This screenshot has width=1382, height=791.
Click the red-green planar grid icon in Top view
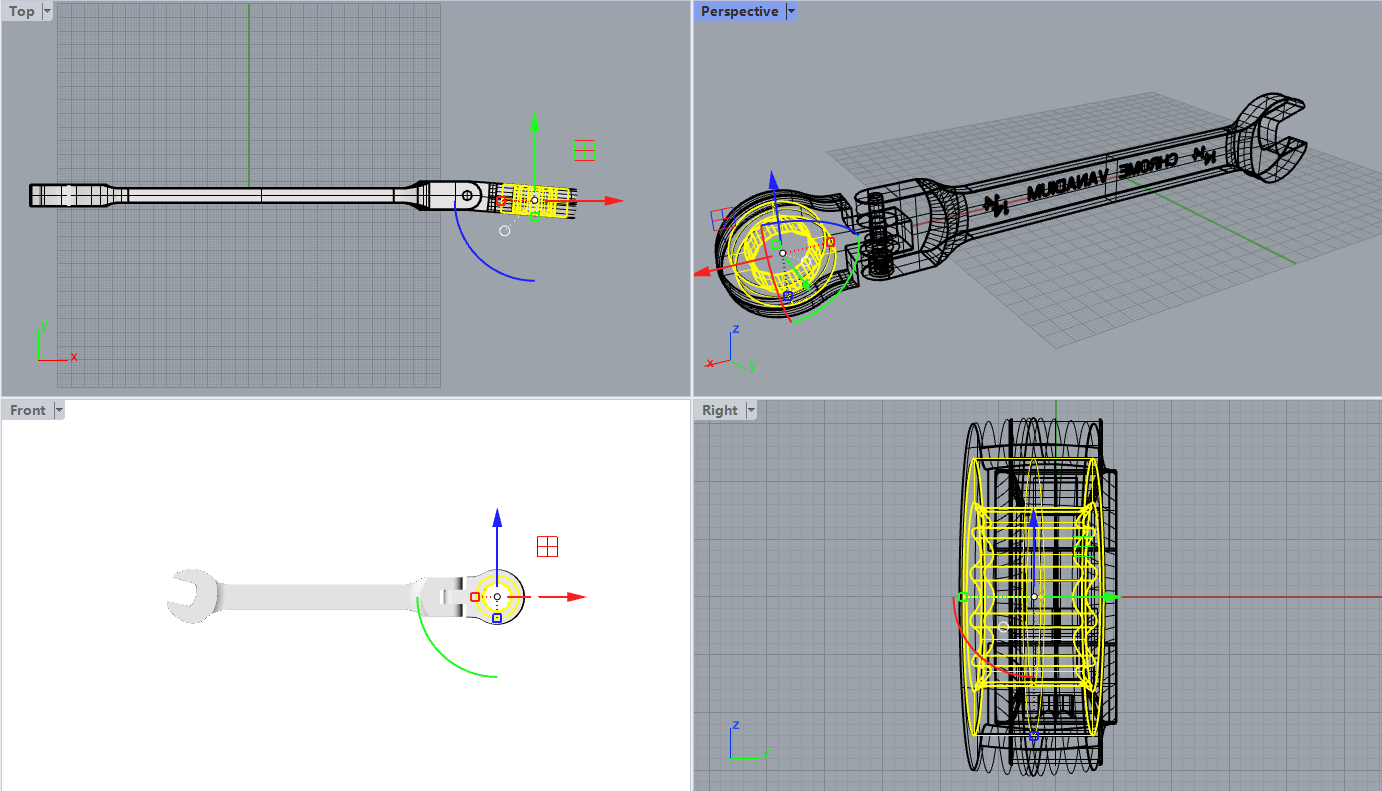585,151
